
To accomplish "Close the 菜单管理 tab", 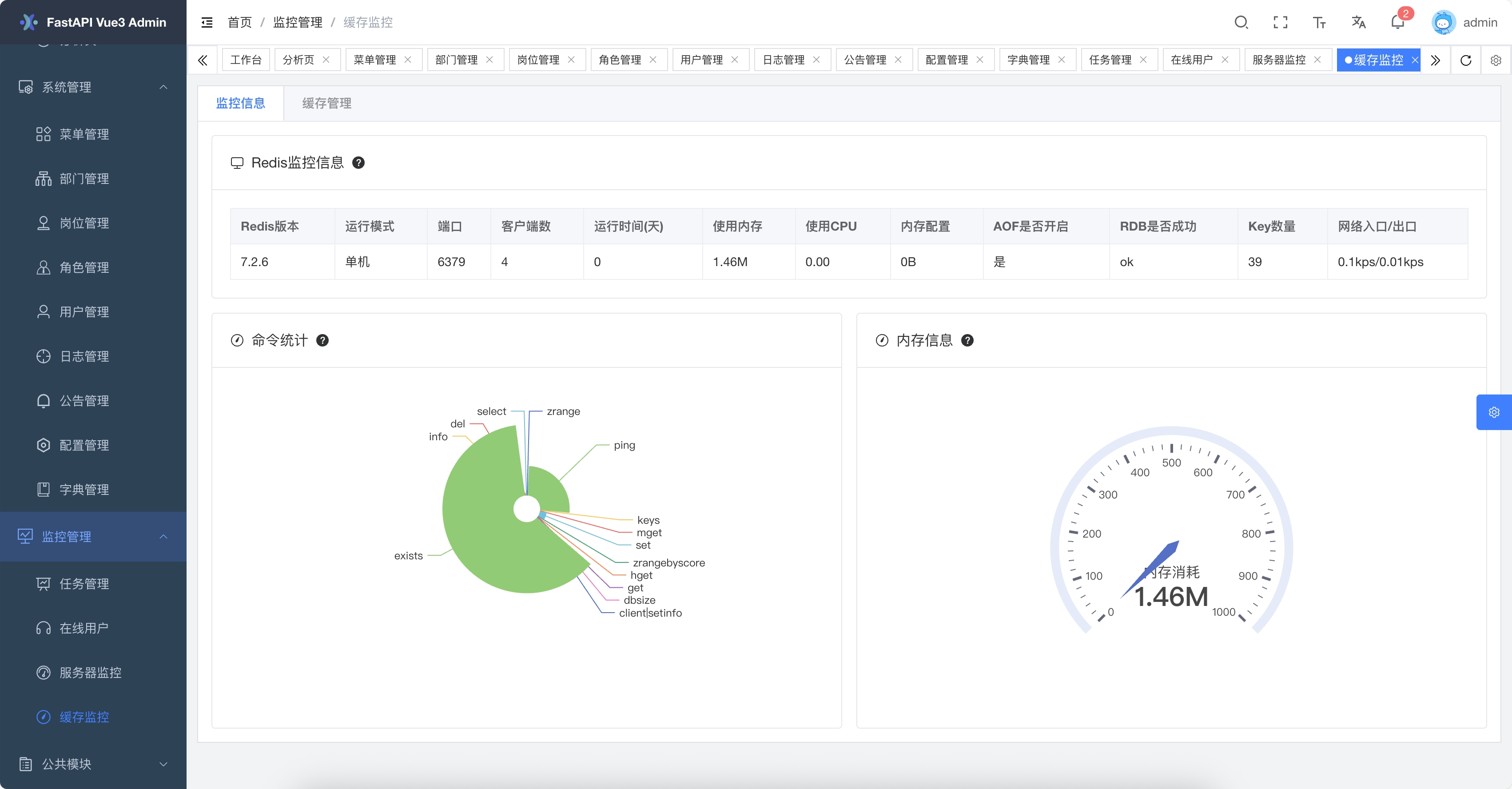I will point(408,60).
